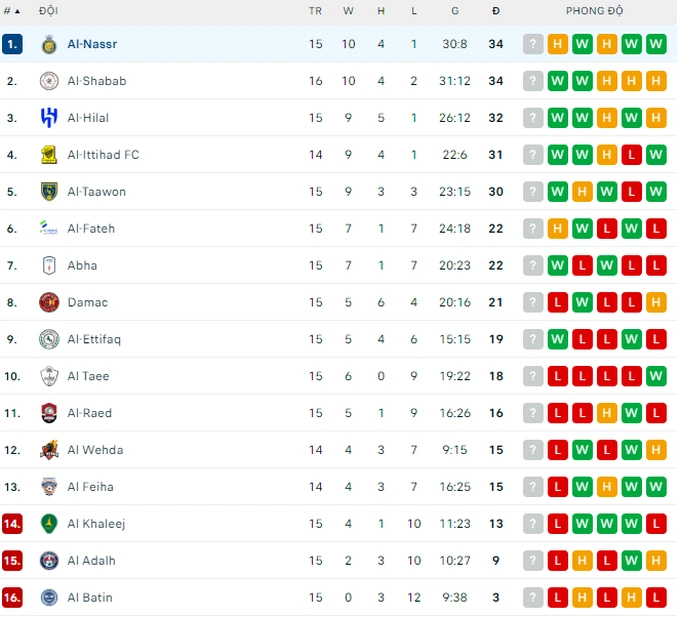Screen dimensions: 680x617
Task: Click the Al-Raed club emblem
Action: click(x=49, y=413)
